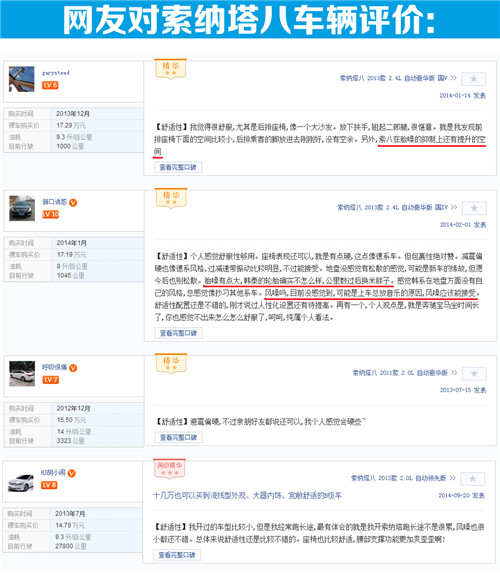Click the star icon on the 2014-01-14 review
Screen dimensions: 500x577
pos(474,79)
